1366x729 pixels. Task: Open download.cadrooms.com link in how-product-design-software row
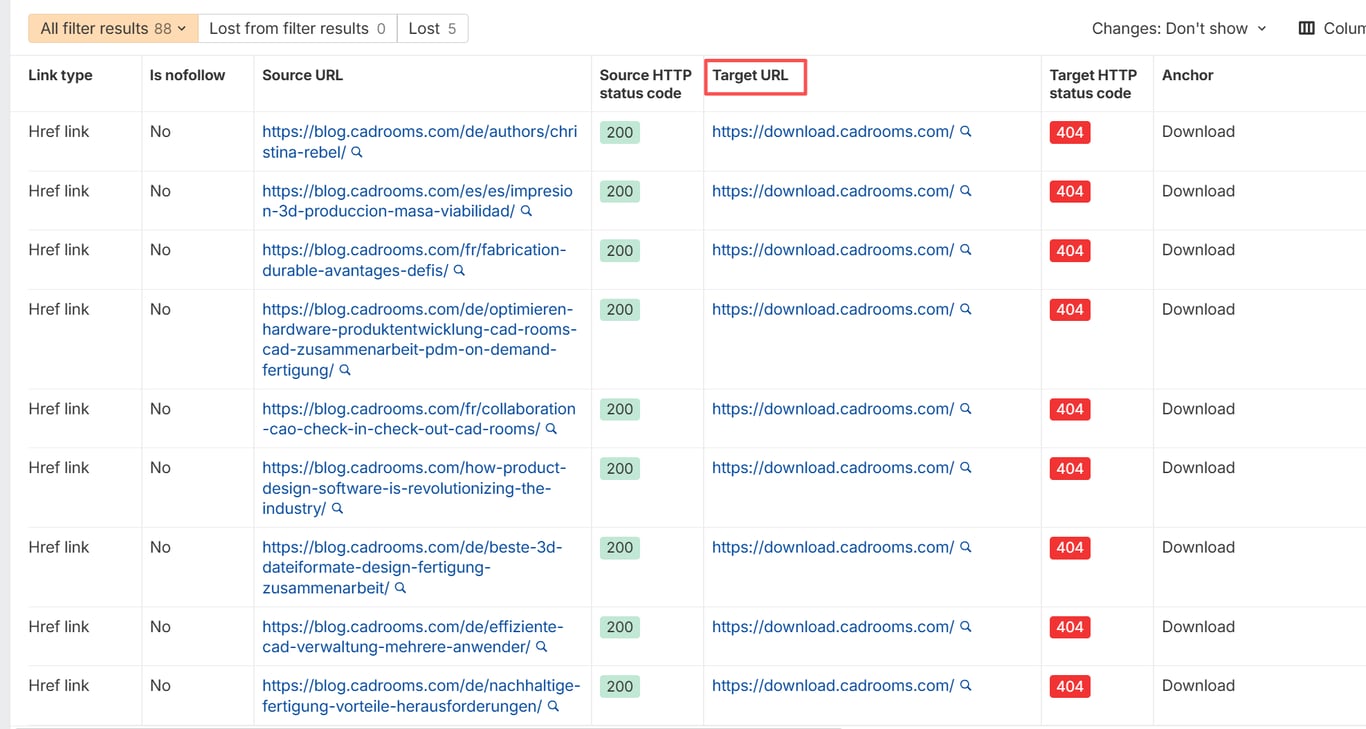[833, 468]
